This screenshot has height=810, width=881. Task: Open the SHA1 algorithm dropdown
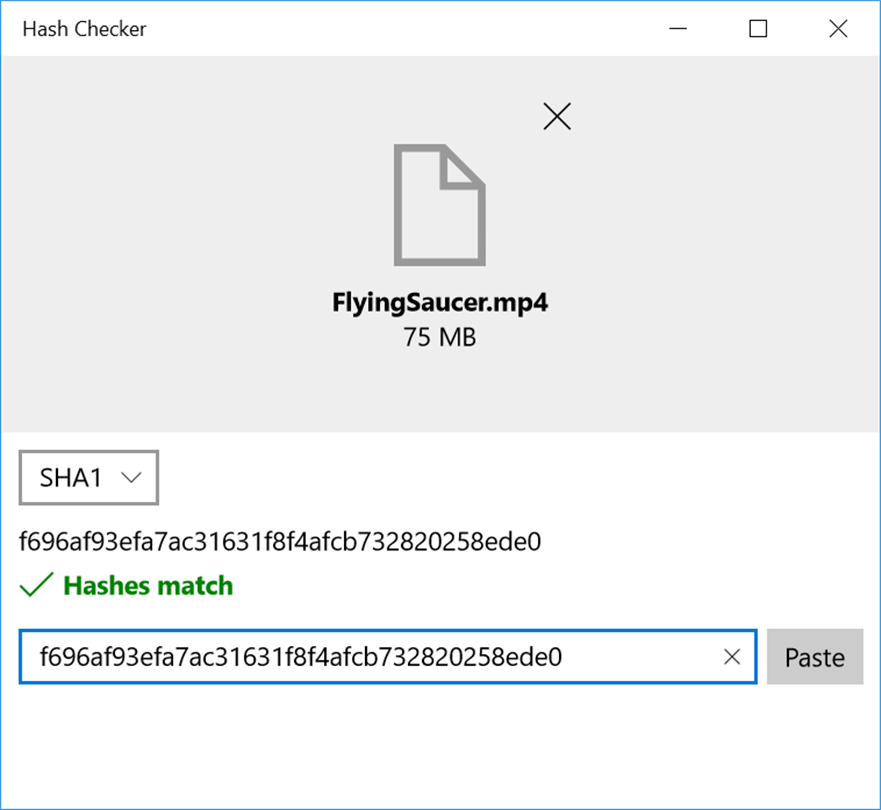pyautogui.click(x=89, y=477)
